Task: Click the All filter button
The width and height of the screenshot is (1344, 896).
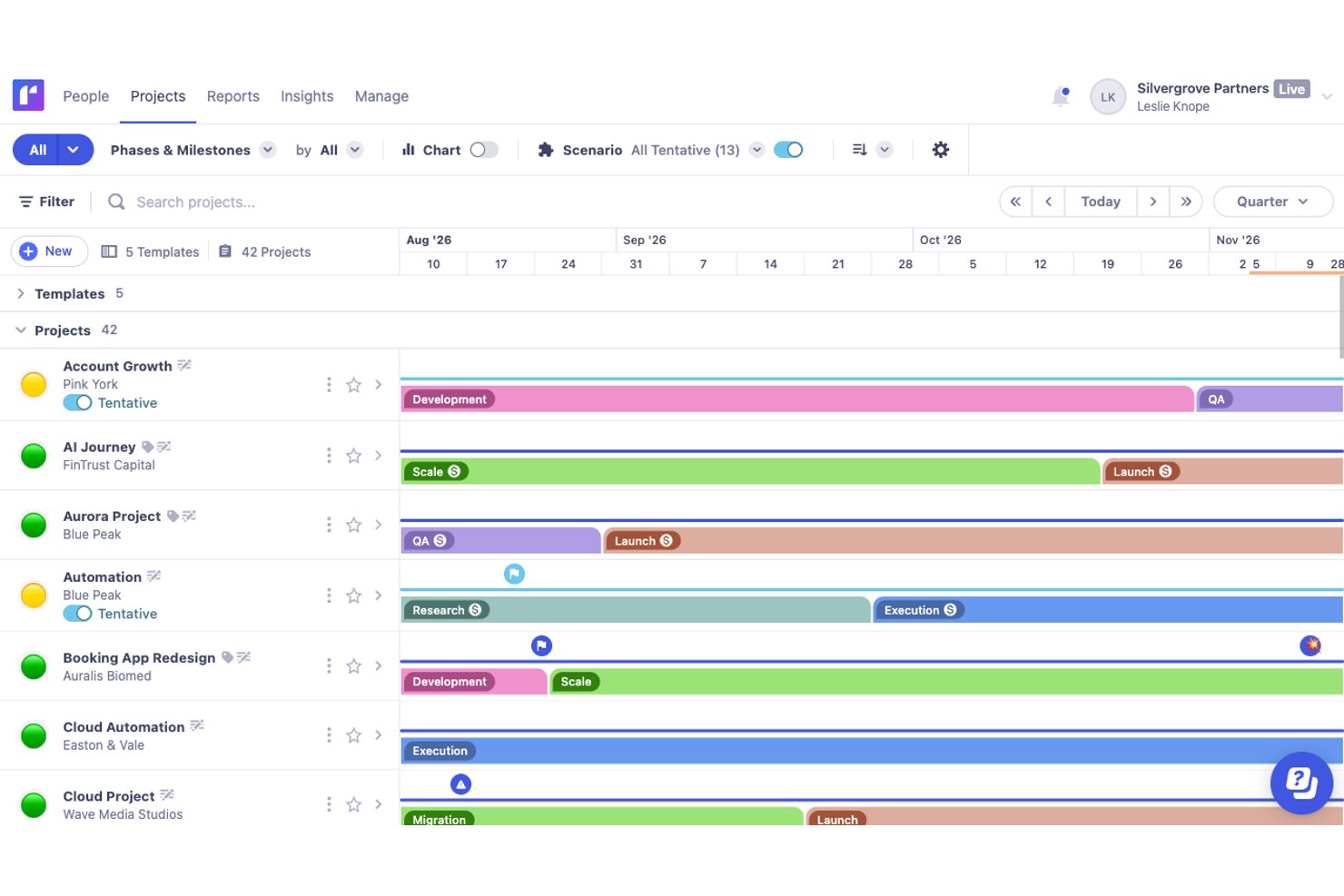Action: tap(37, 150)
